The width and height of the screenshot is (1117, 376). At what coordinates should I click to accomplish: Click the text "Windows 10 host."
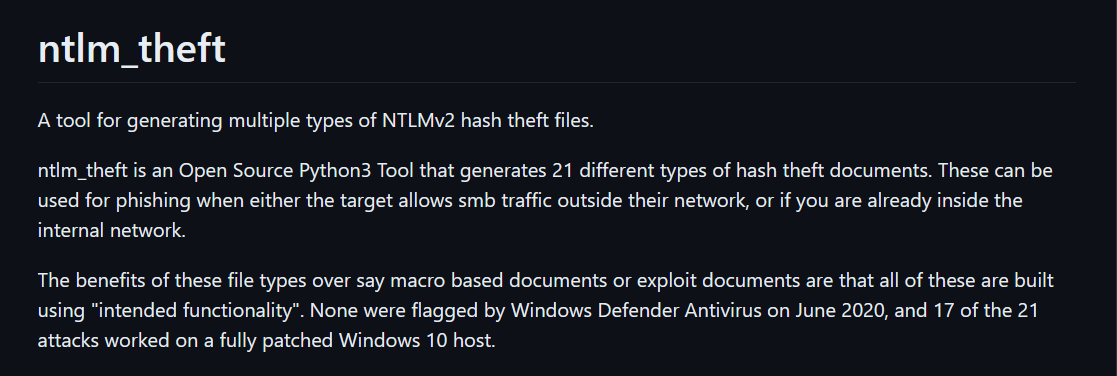[417, 340]
